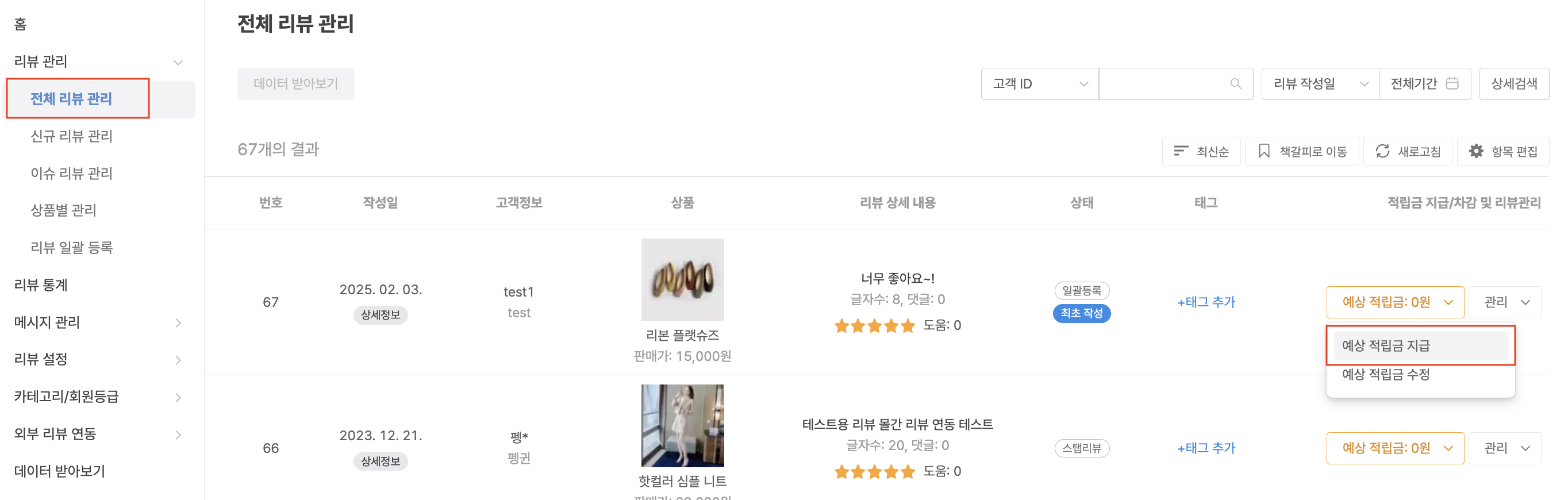Open the 리뷰 작성일 date type dropdown

click(x=1319, y=84)
